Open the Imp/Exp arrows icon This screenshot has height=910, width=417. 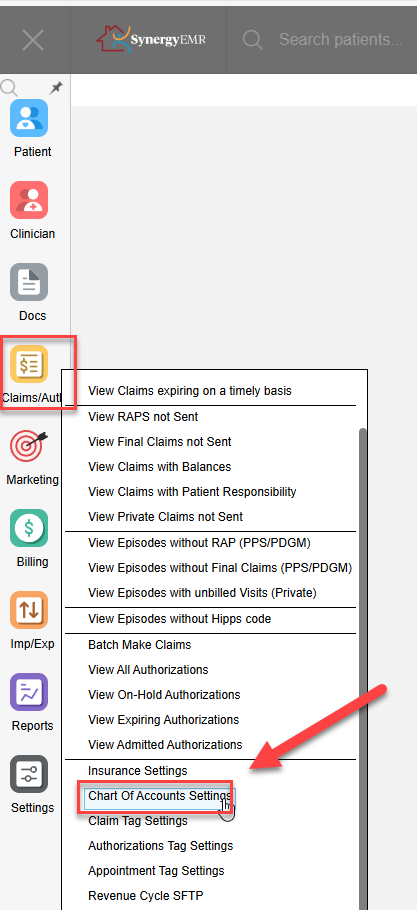[x=29, y=610]
